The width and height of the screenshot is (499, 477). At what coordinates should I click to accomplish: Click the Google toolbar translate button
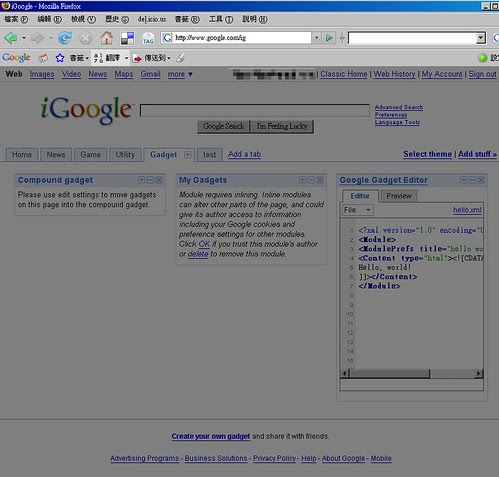107,58
